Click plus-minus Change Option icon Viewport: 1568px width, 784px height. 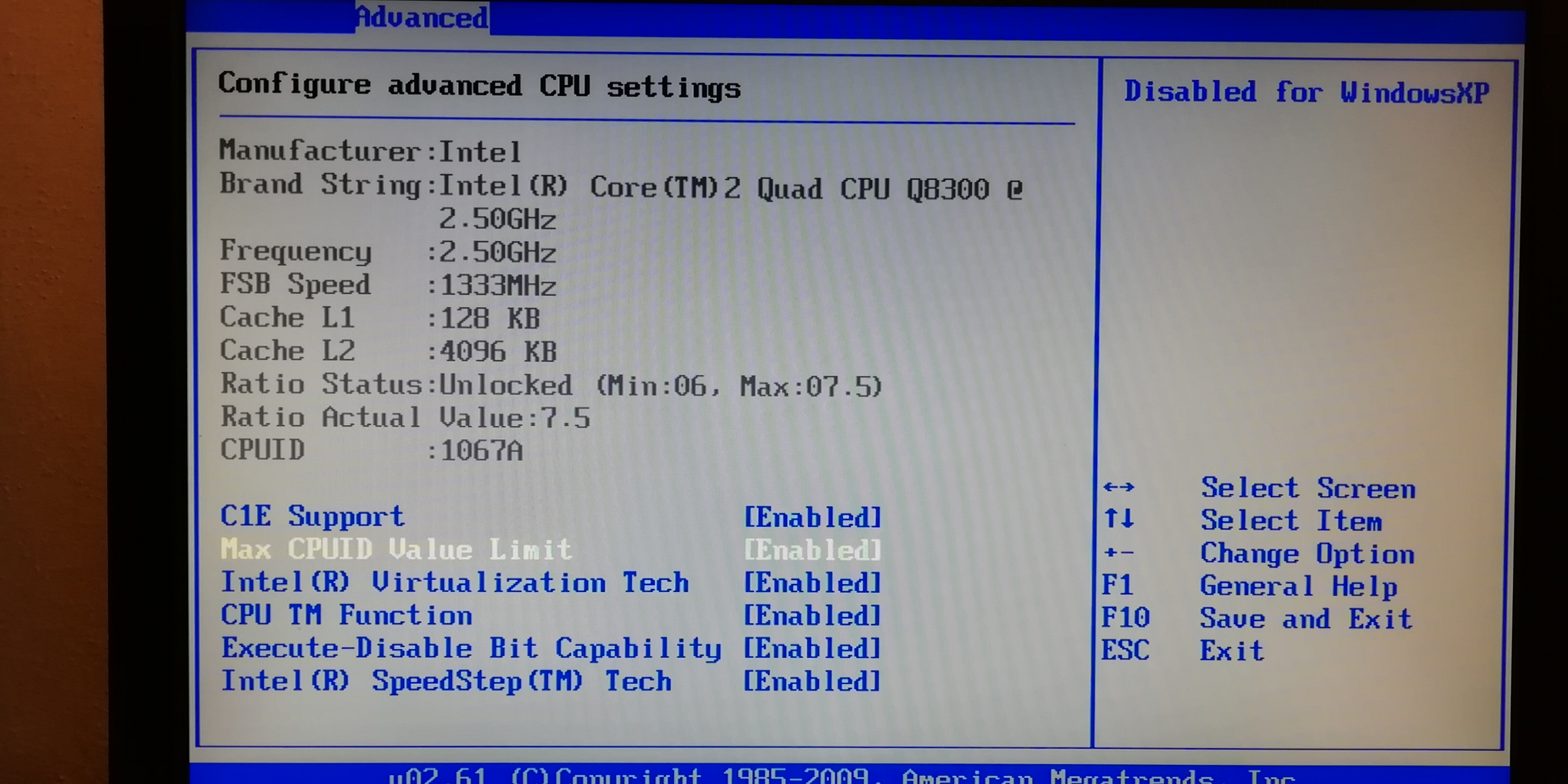click(x=1119, y=553)
